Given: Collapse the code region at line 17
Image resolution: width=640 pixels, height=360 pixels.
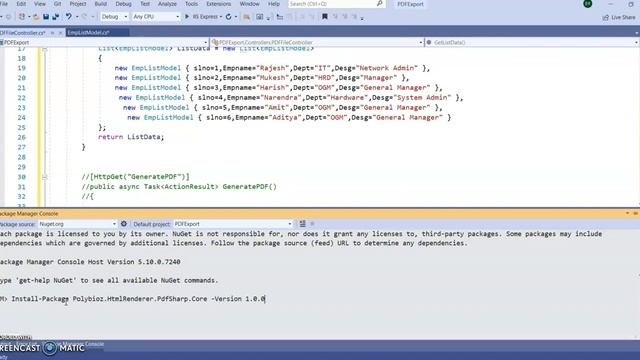Looking at the screenshot, I should click(x=44, y=49).
